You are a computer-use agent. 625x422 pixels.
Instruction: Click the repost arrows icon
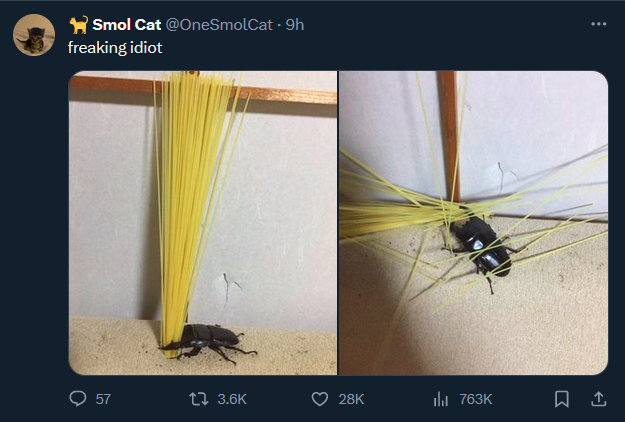(x=199, y=399)
